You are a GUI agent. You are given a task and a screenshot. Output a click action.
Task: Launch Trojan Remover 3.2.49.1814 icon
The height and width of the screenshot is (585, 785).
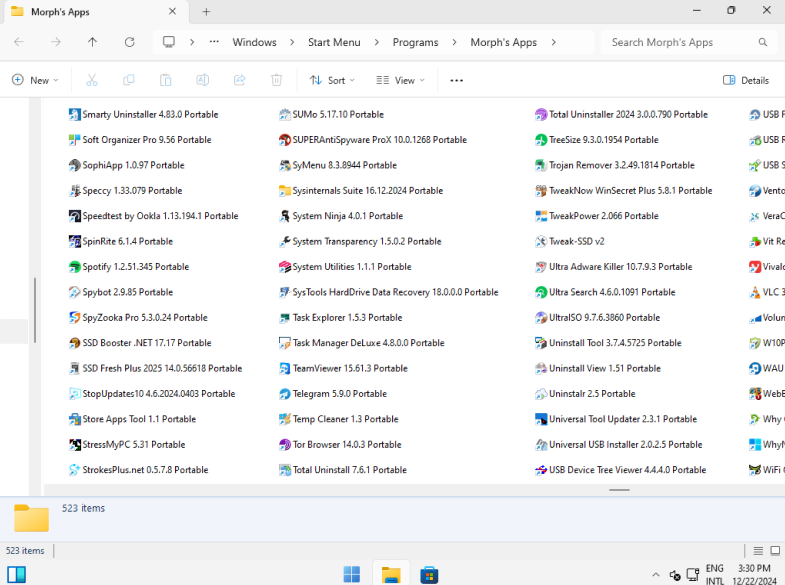(x=541, y=165)
